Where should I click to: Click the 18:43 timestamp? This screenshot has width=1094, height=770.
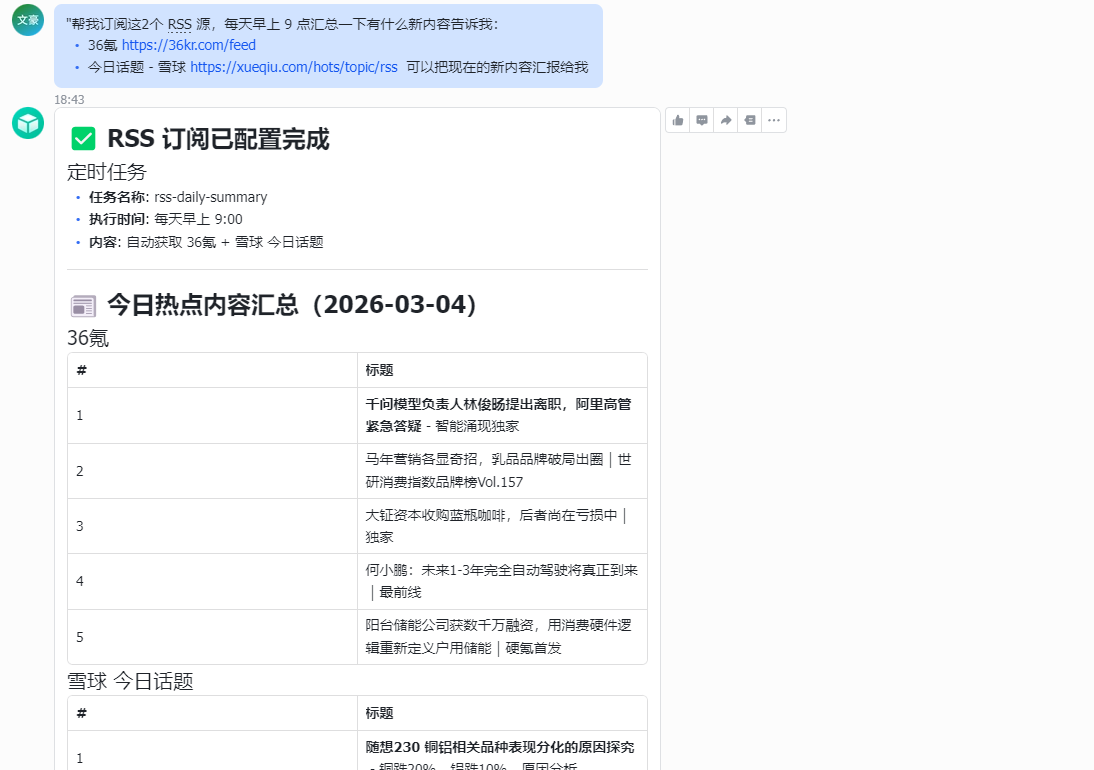[69, 99]
